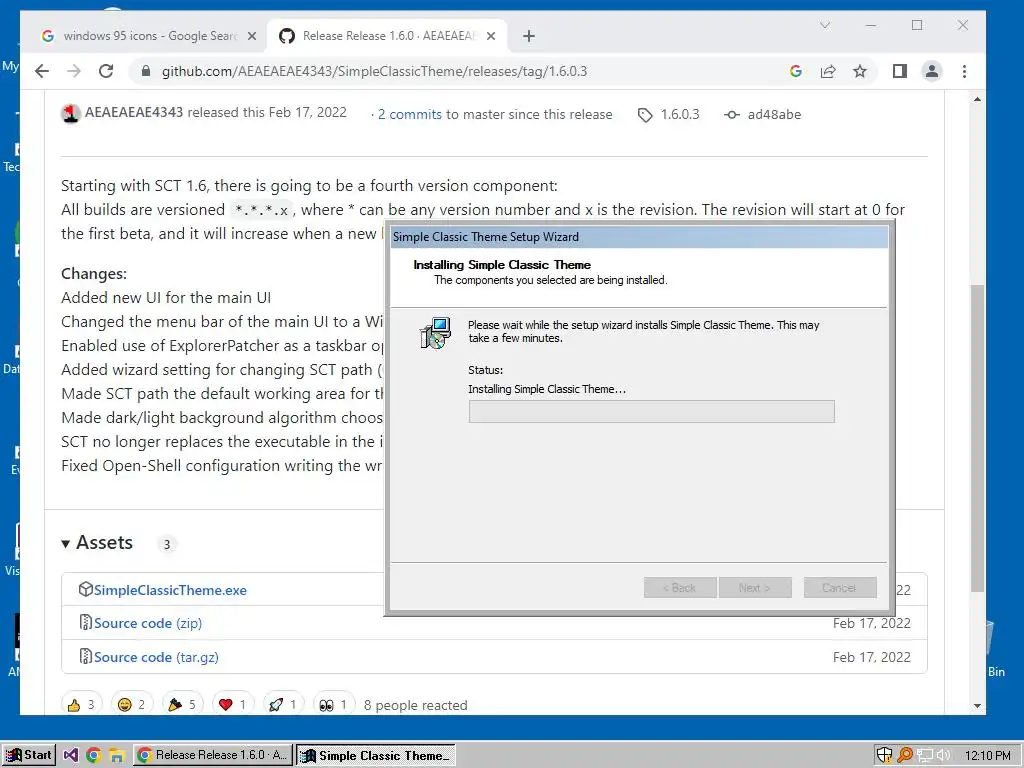Viewport: 1024px width, 768px height.
Task: Click the orange magnifier tray icon
Action: coord(904,755)
